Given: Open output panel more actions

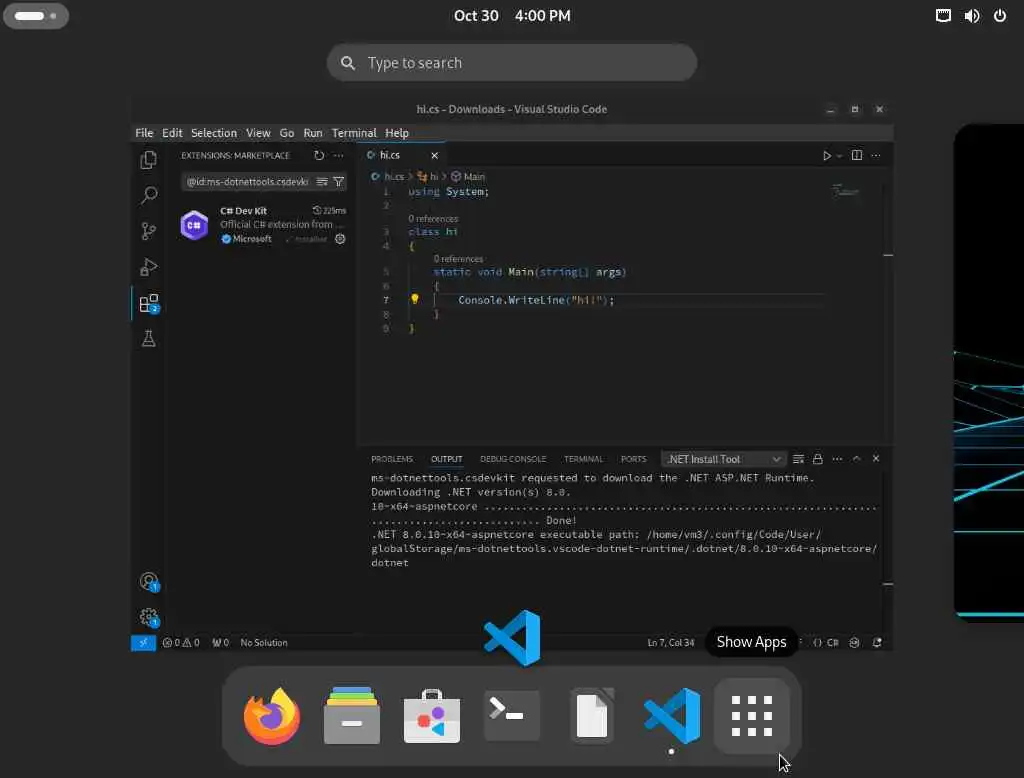Looking at the screenshot, I should point(837,459).
